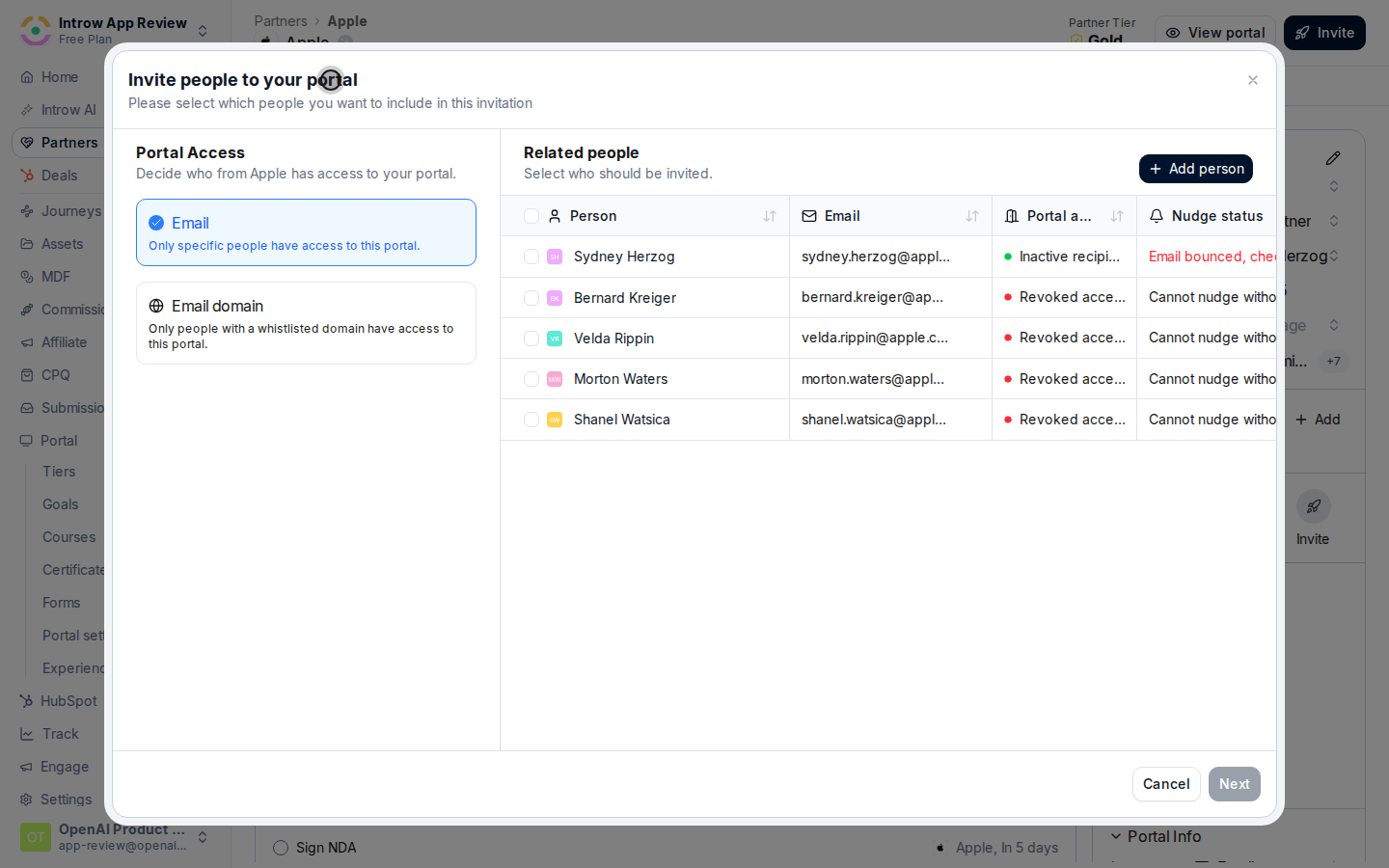The width and height of the screenshot is (1389, 868).
Task: Click Velda Rippin green avatar icon
Action: (x=555, y=339)
